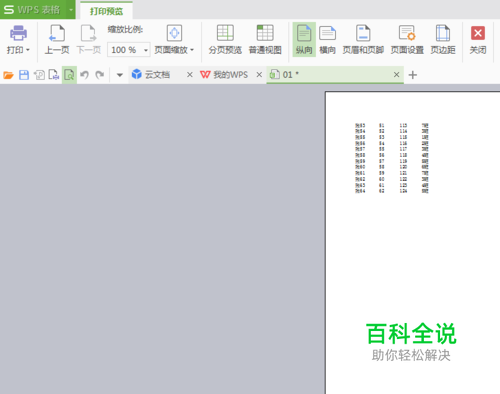Toggle Page Margins (页边距)
Image resolution: width=500 pixels, height=394 pixels.
coord(443,39)
